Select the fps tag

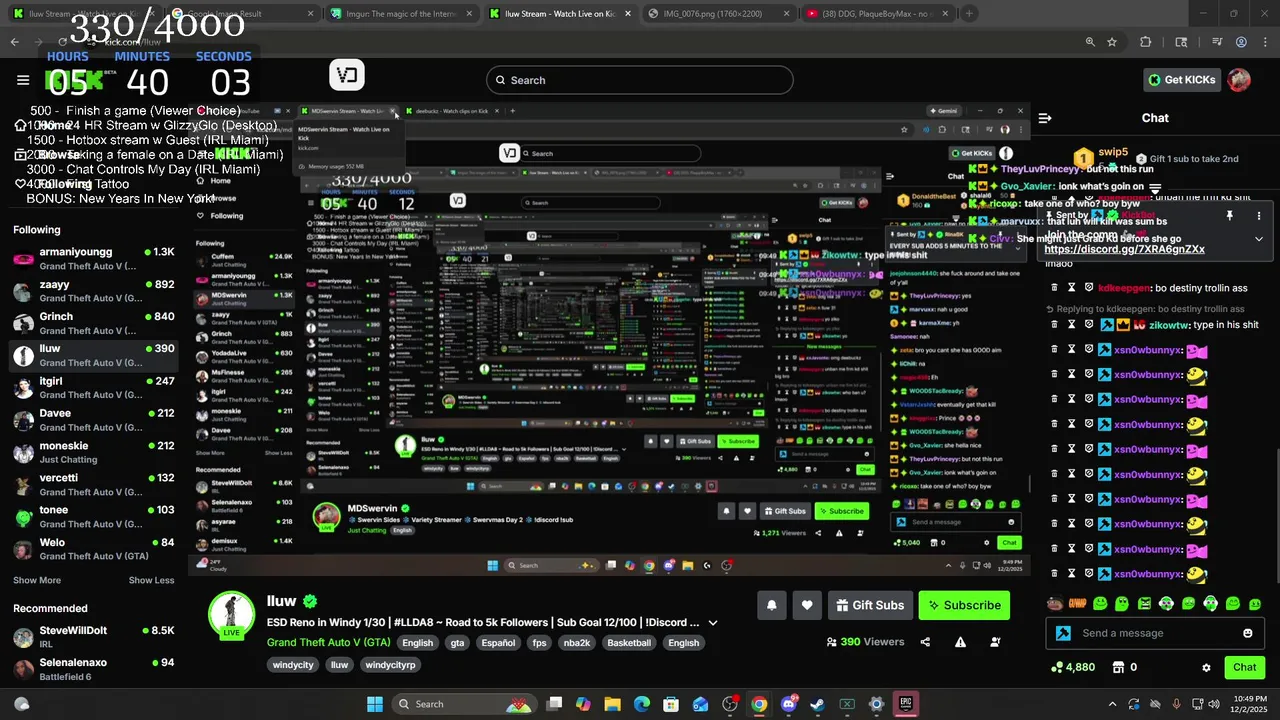click(x=539, y=643)
